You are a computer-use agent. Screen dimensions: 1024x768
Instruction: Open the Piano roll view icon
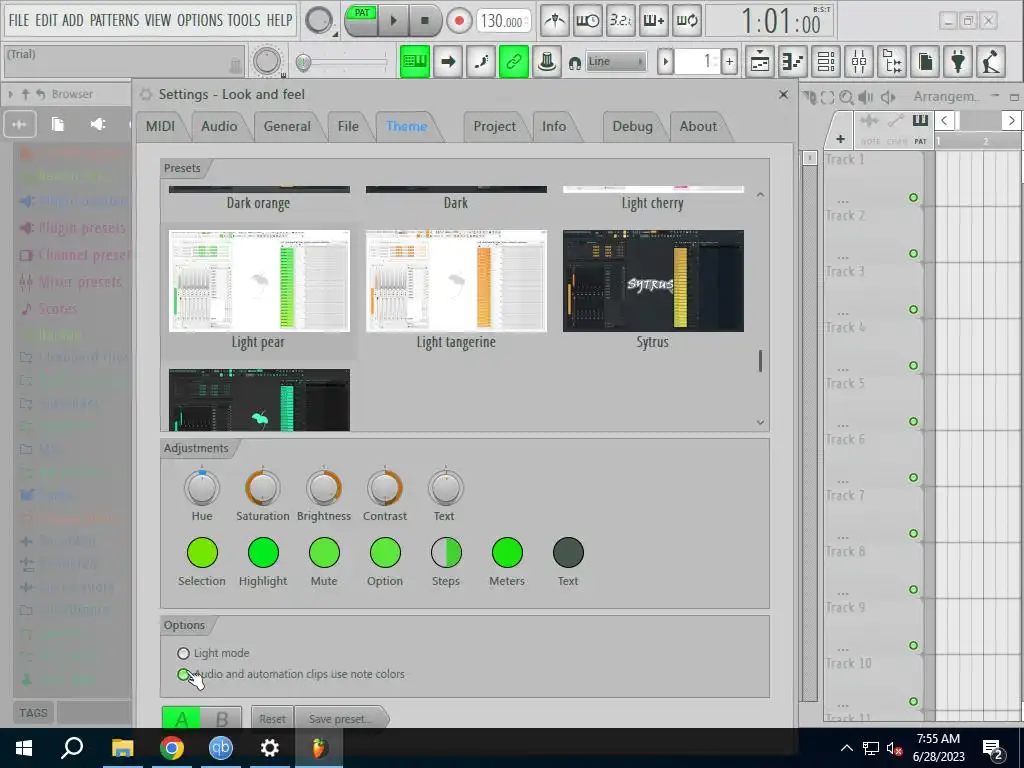point(792,61)
